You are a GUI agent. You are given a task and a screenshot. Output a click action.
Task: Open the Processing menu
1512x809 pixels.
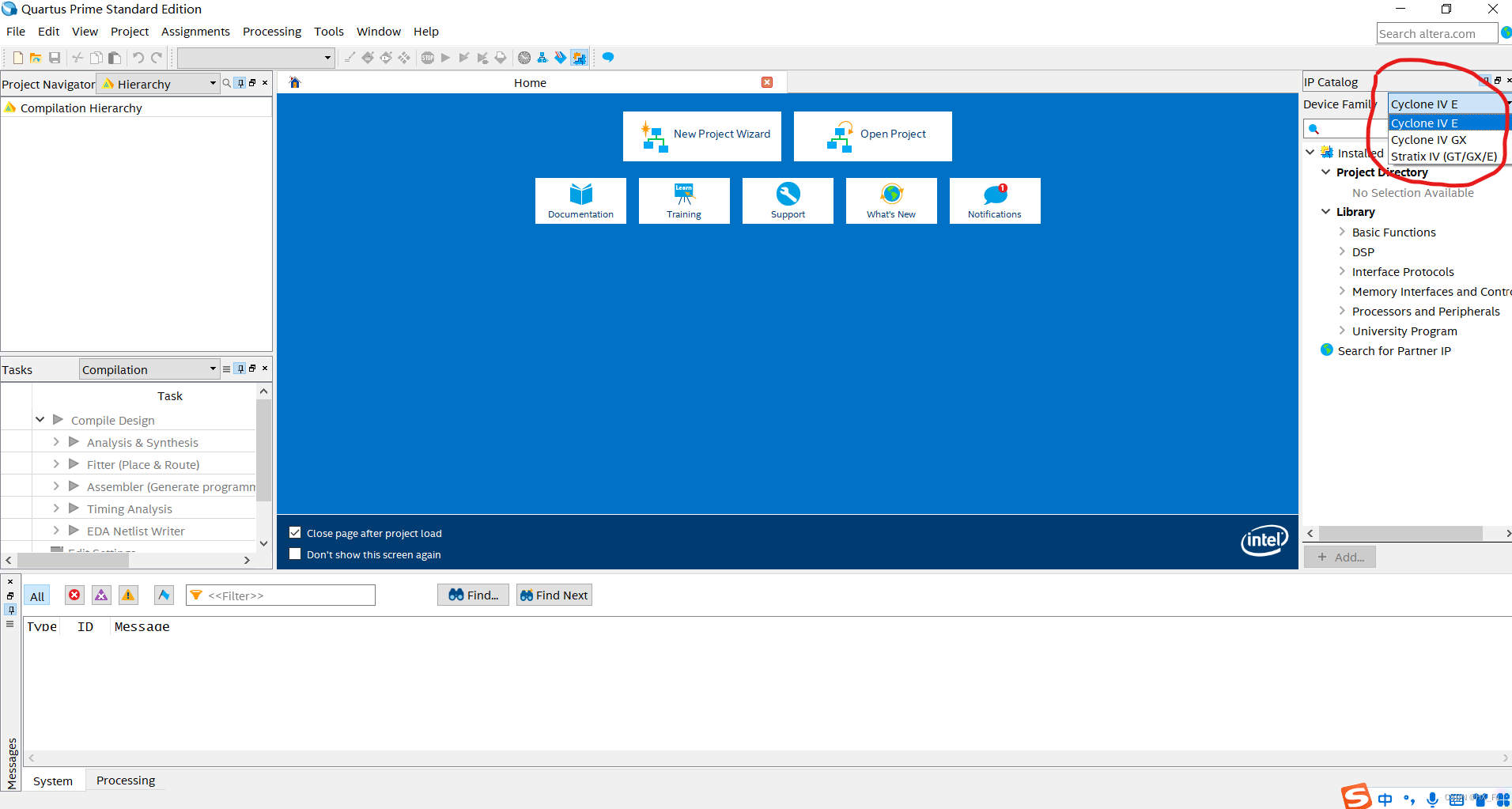click(272, 32)
